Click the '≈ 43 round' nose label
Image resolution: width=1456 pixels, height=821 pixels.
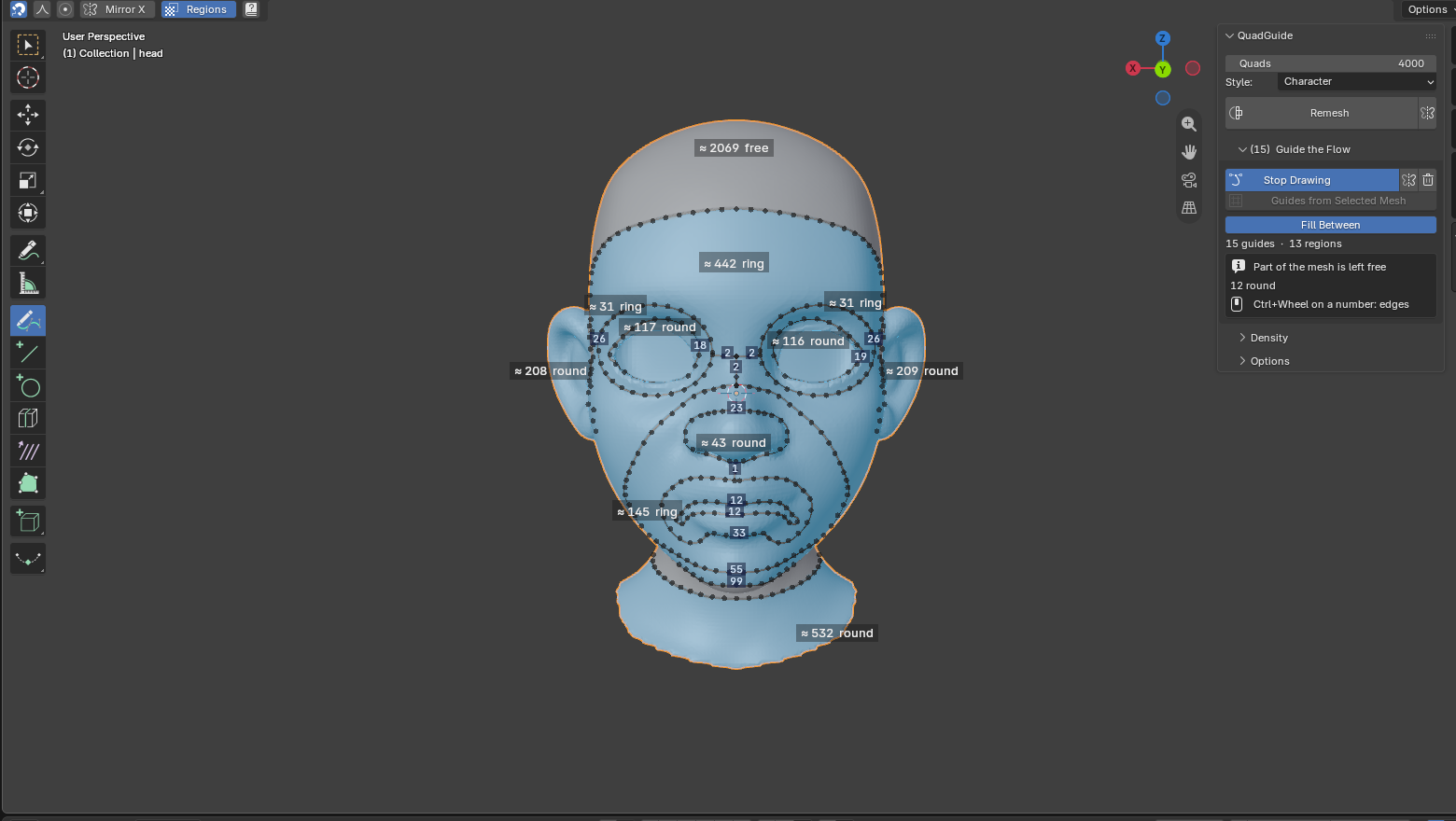(734, 443)
